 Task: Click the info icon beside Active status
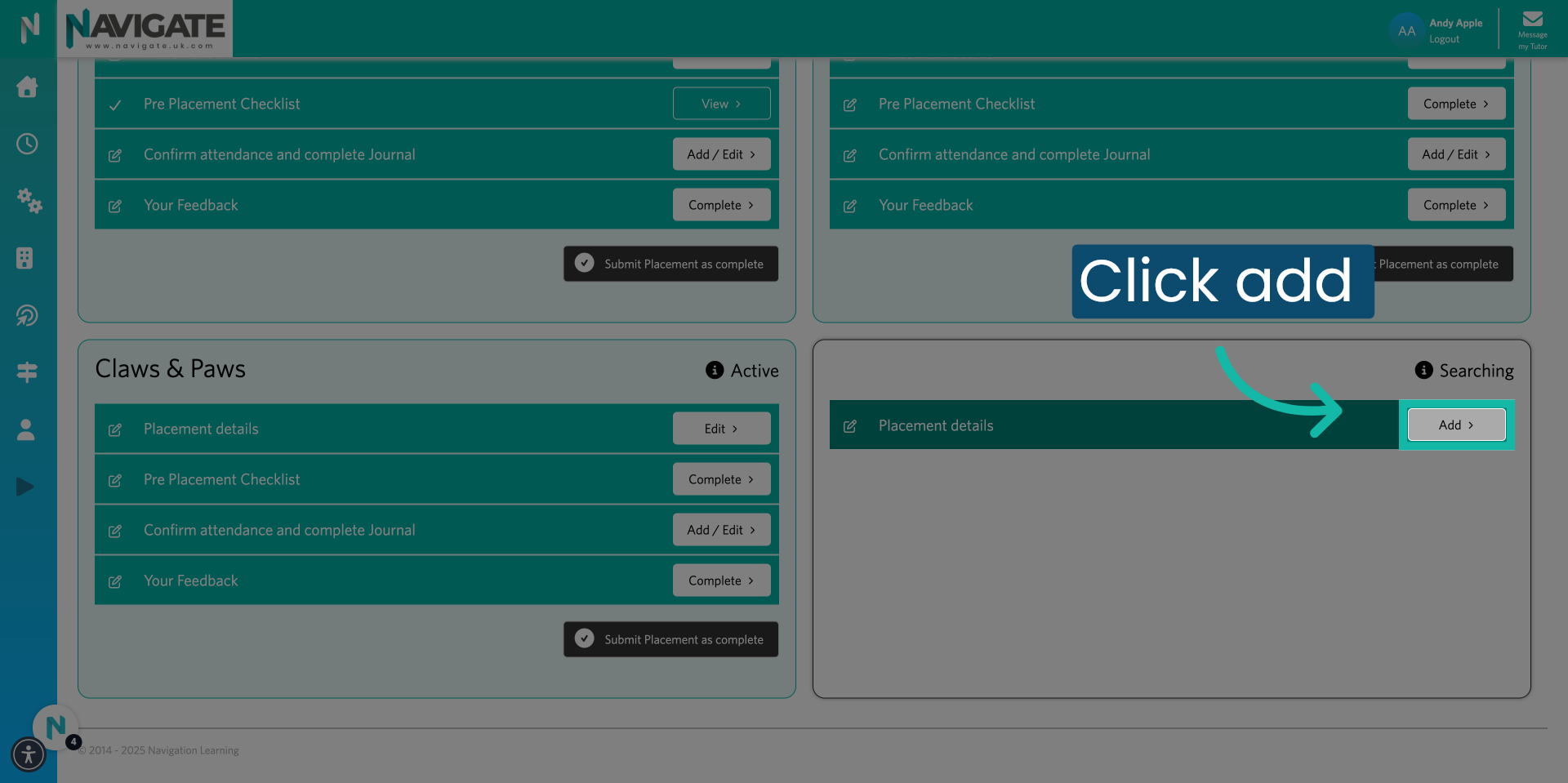[x=715, y=370]
